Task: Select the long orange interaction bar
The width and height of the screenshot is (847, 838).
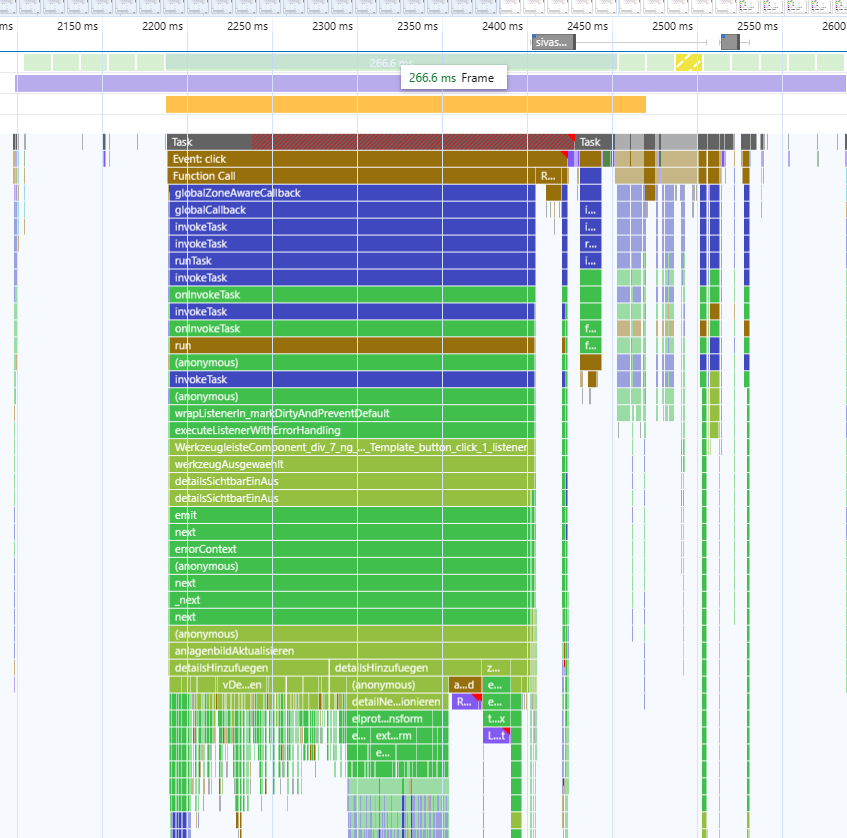Action: click(x=405, y=104)
